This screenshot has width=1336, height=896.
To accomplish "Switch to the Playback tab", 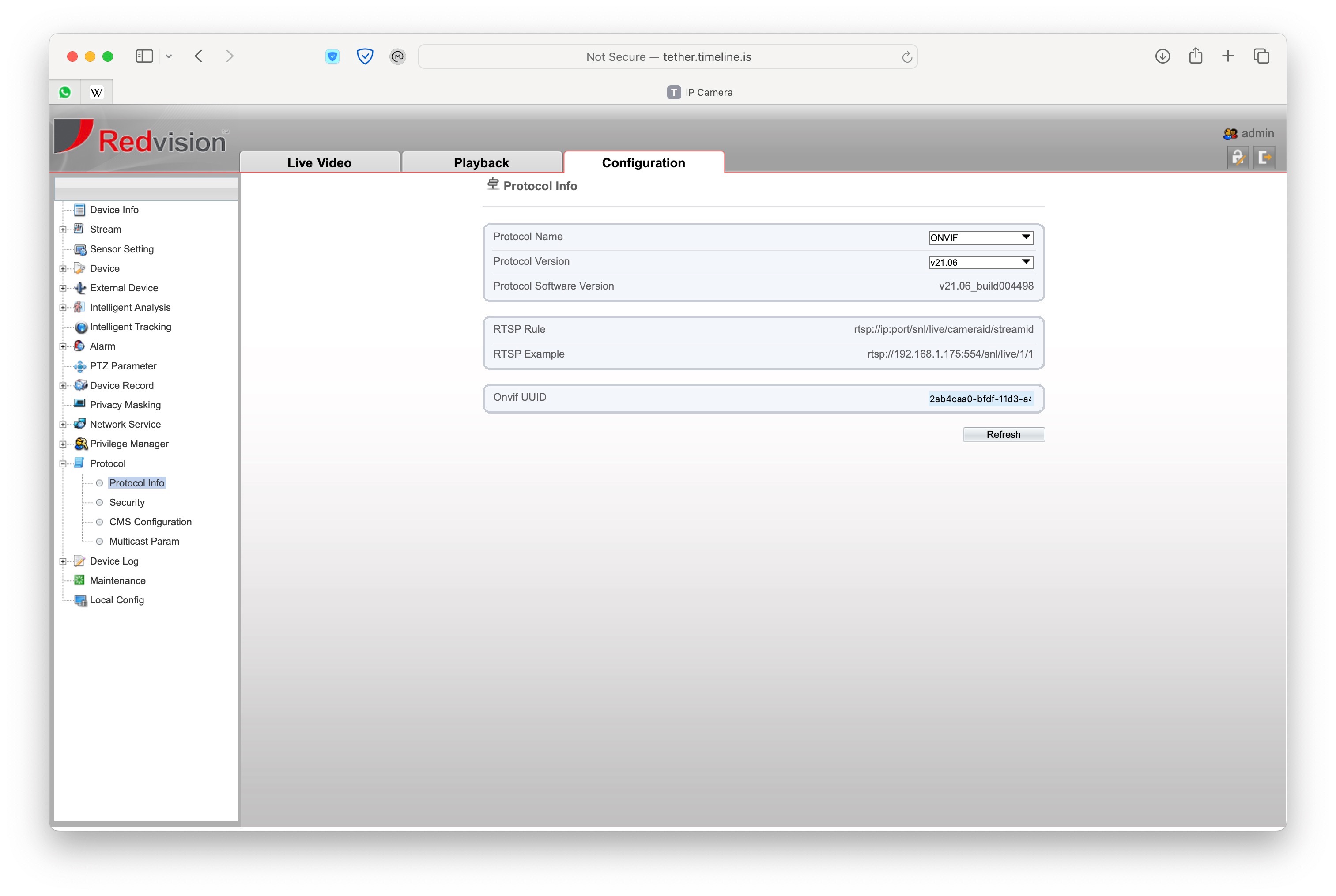I will 482,162.
